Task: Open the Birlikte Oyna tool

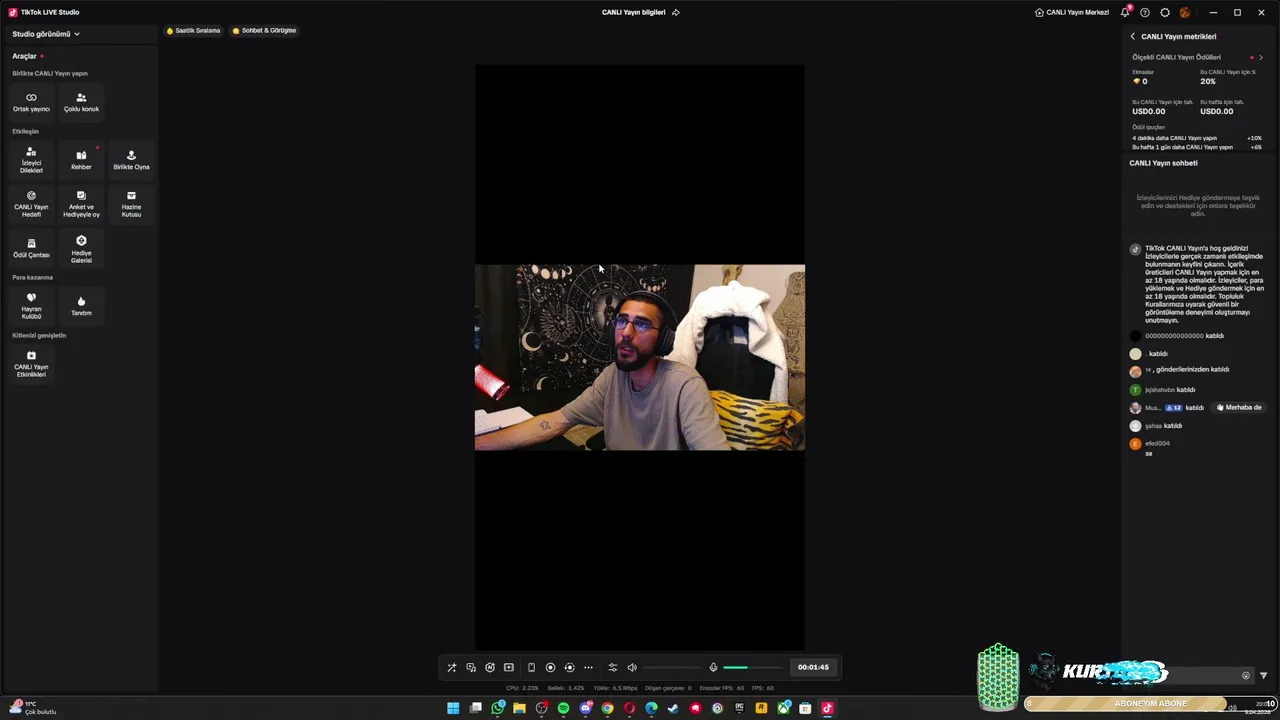Action: point(131,160)
